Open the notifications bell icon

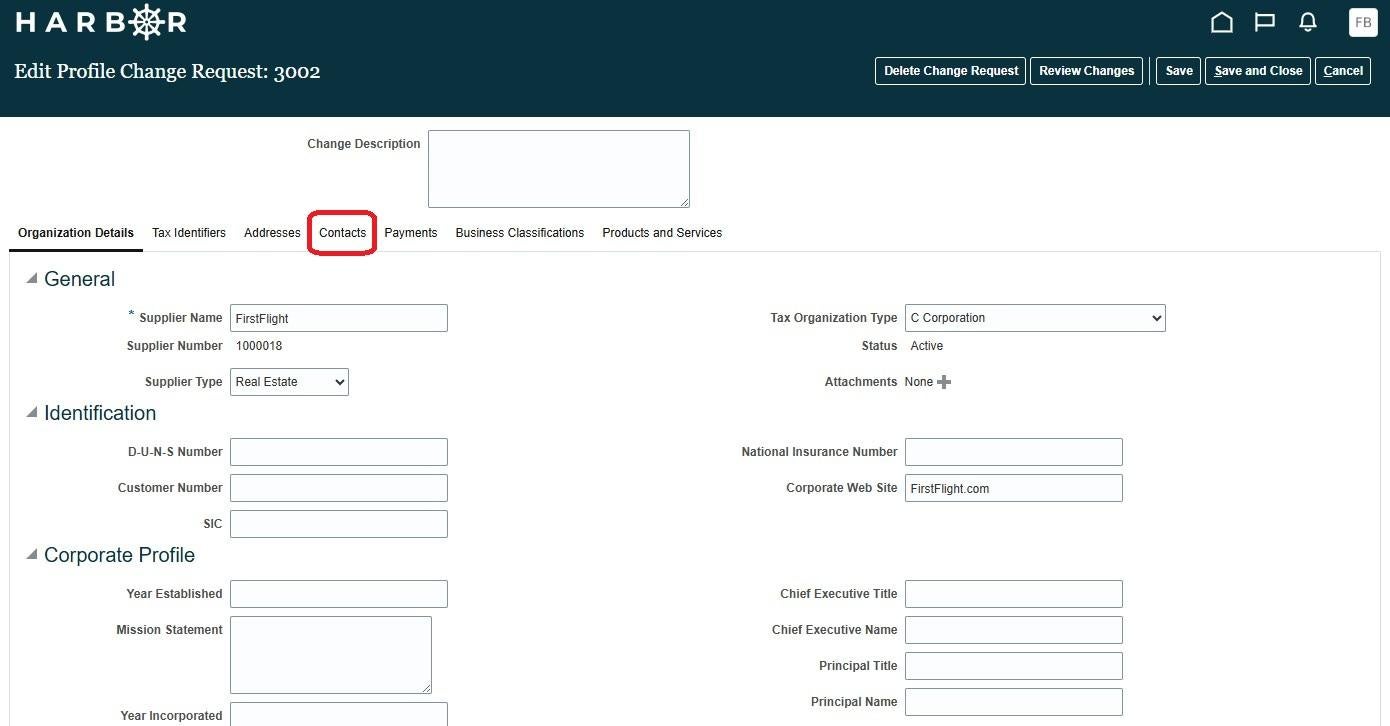[x=1307, y=22]
